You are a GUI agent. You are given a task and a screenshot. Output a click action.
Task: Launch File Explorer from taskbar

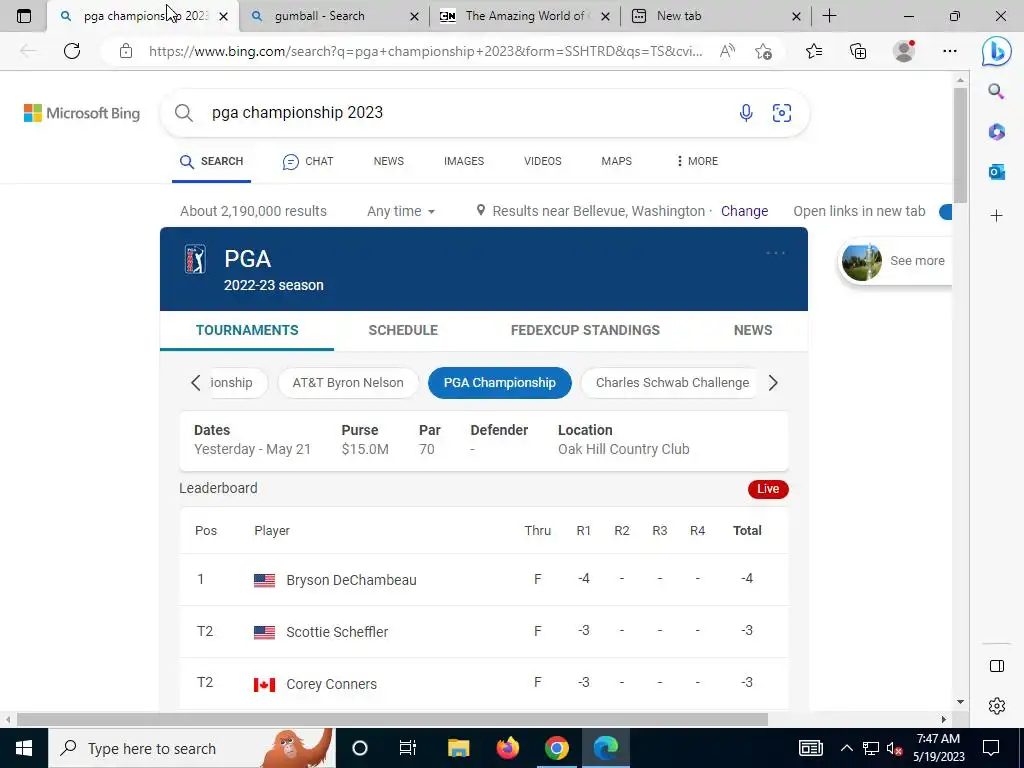pos(458,748)
